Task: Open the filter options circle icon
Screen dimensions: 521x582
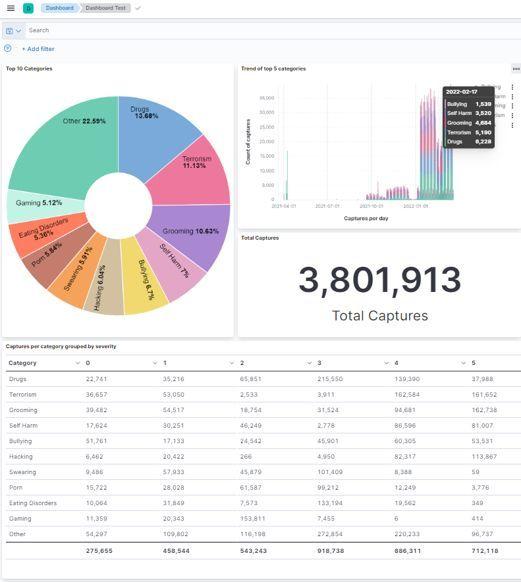Action: coord(8,48)
